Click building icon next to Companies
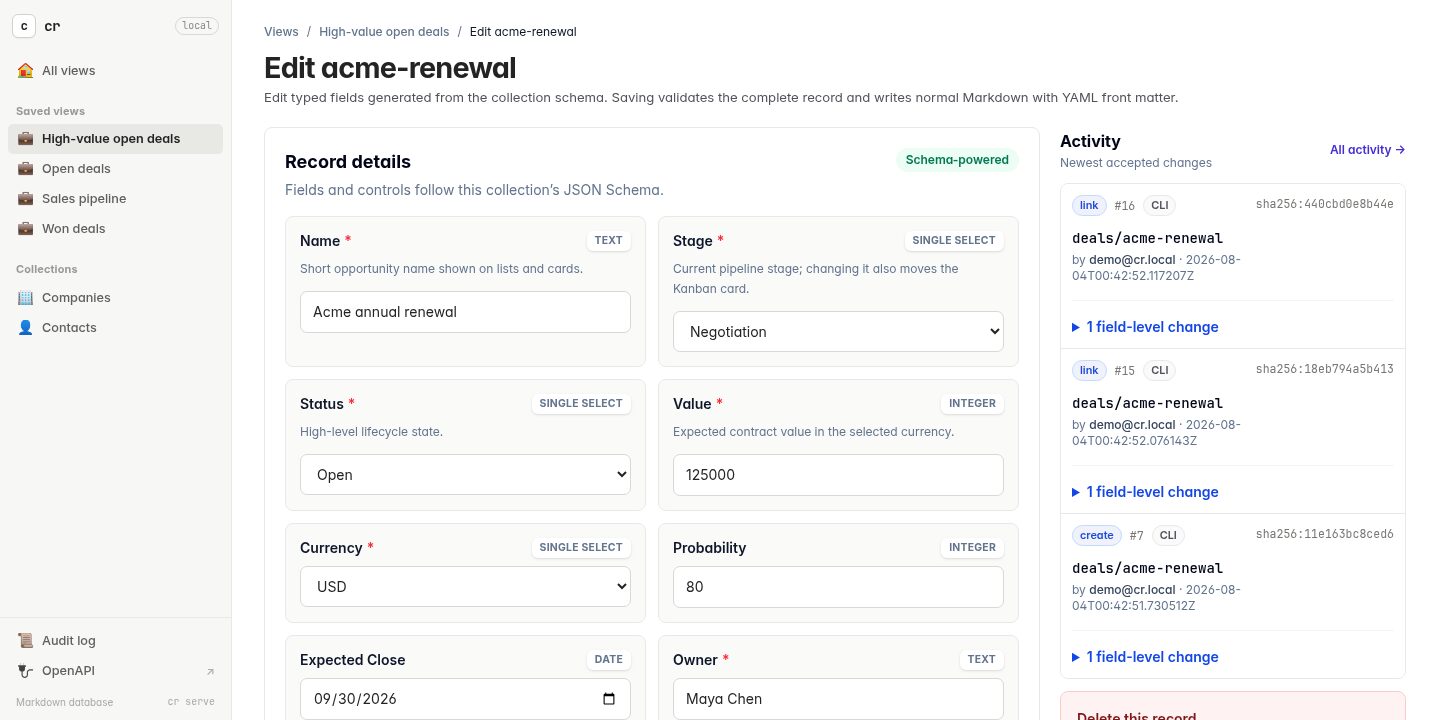This screenshot has height=720, width=1440. coord(25,298)
